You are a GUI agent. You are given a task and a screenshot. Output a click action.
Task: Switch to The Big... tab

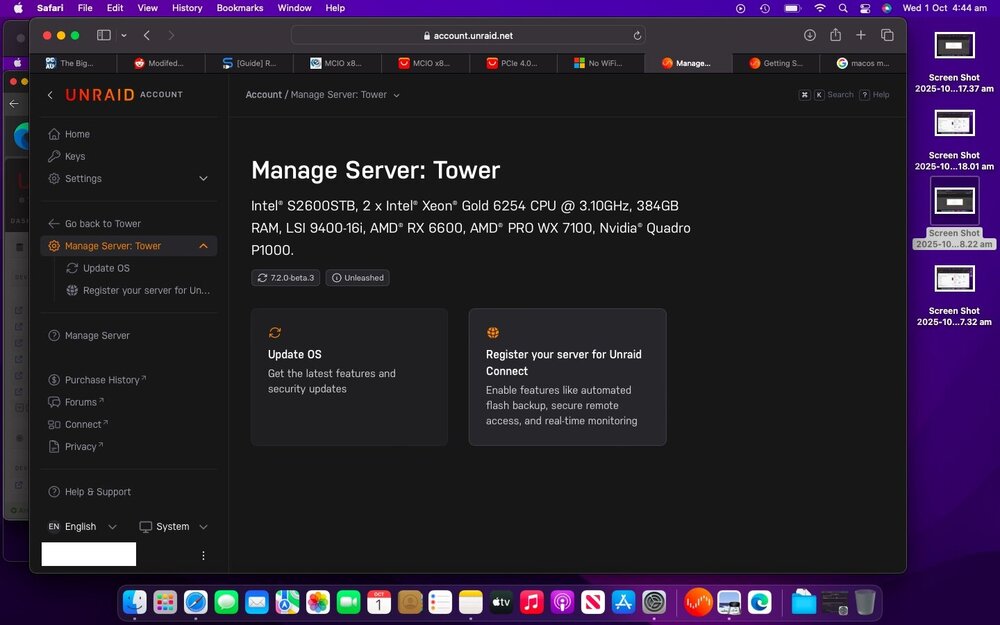point(73,63)
